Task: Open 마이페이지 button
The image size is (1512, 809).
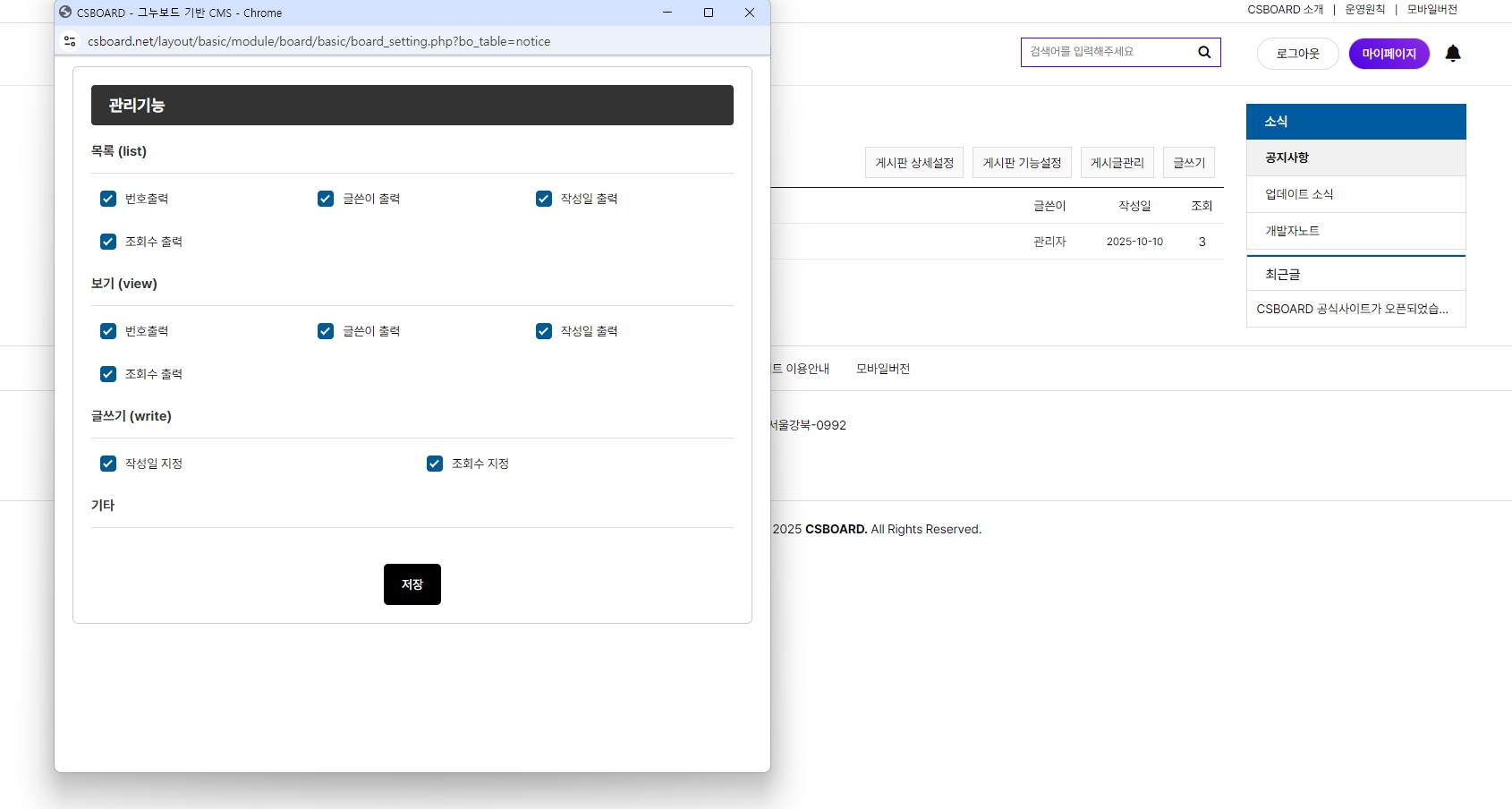Action: (1389, 54)
